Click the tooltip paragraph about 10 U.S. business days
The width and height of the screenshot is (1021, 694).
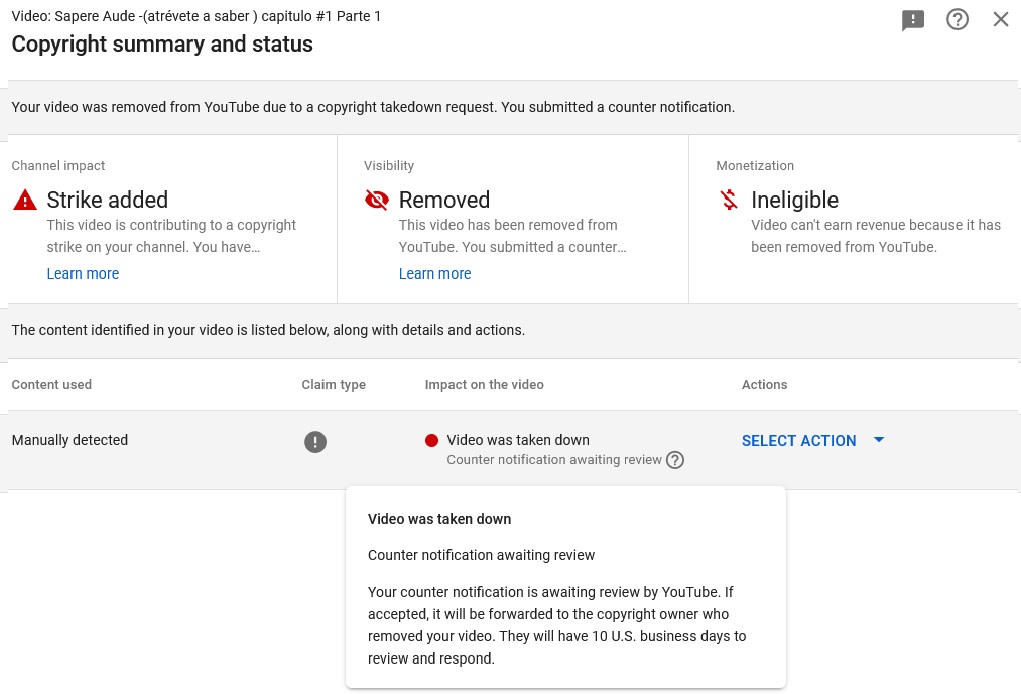click(x=557, y=625)
